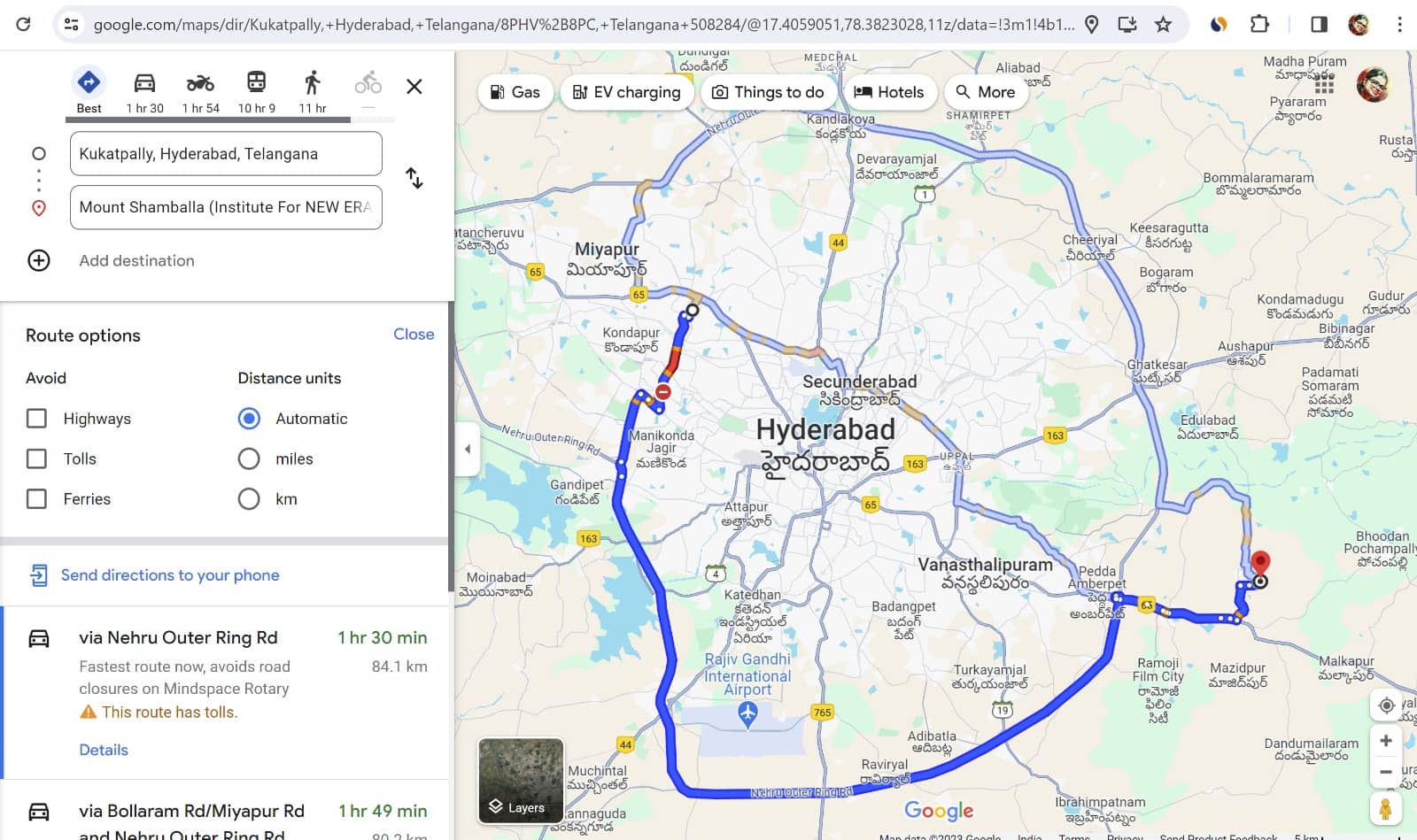Click the install app icon in address bar
The height and width of the screenshot is (840, 1417).
1127,24
